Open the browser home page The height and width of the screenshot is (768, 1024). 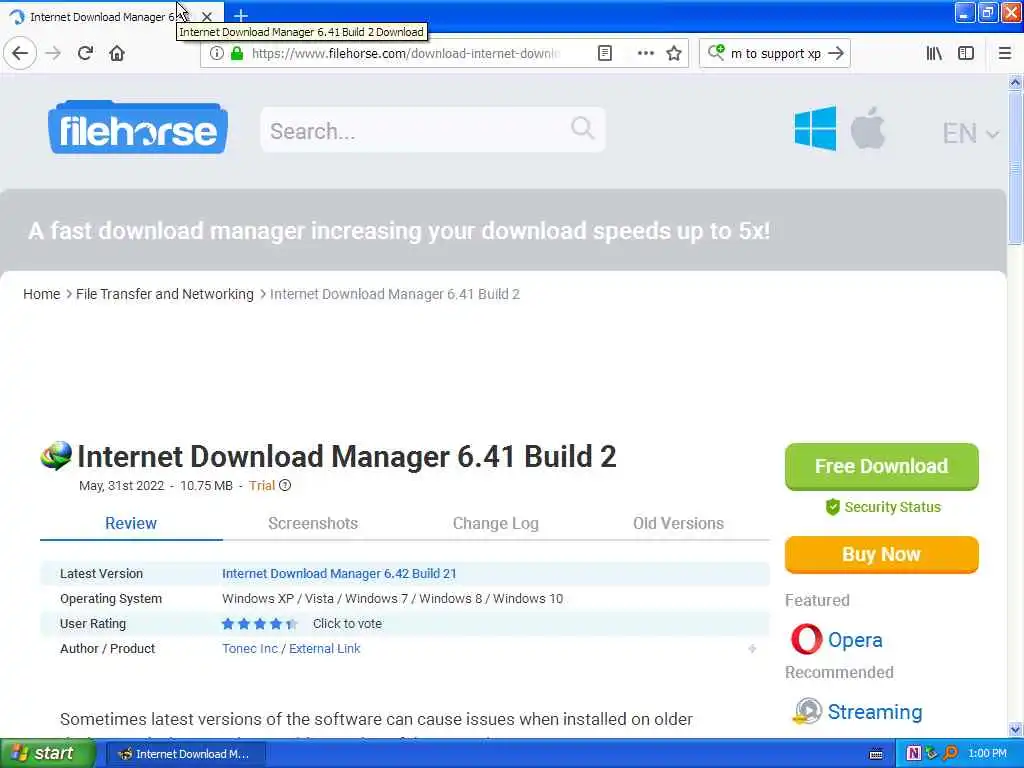coord(117,54)
